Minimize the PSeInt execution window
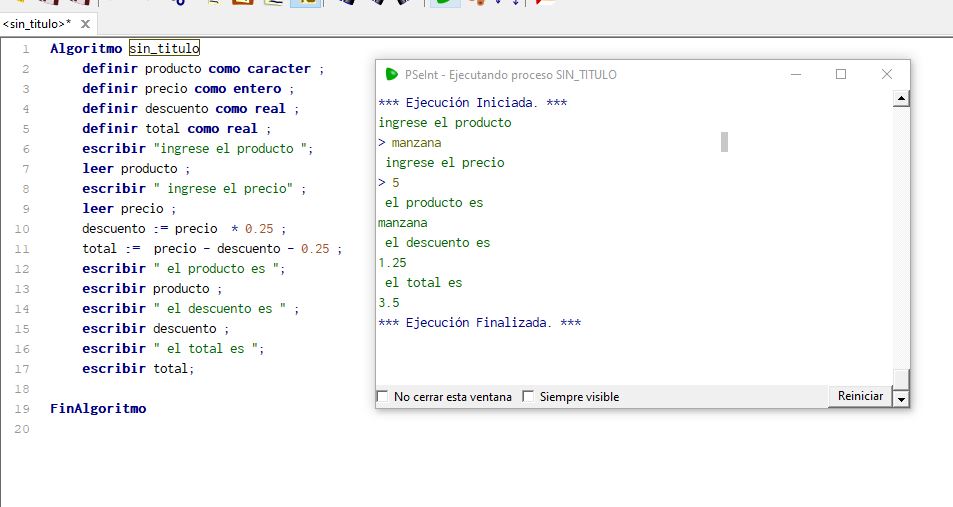The width and height of the screenshot is (953, 507). coord(795,74)
